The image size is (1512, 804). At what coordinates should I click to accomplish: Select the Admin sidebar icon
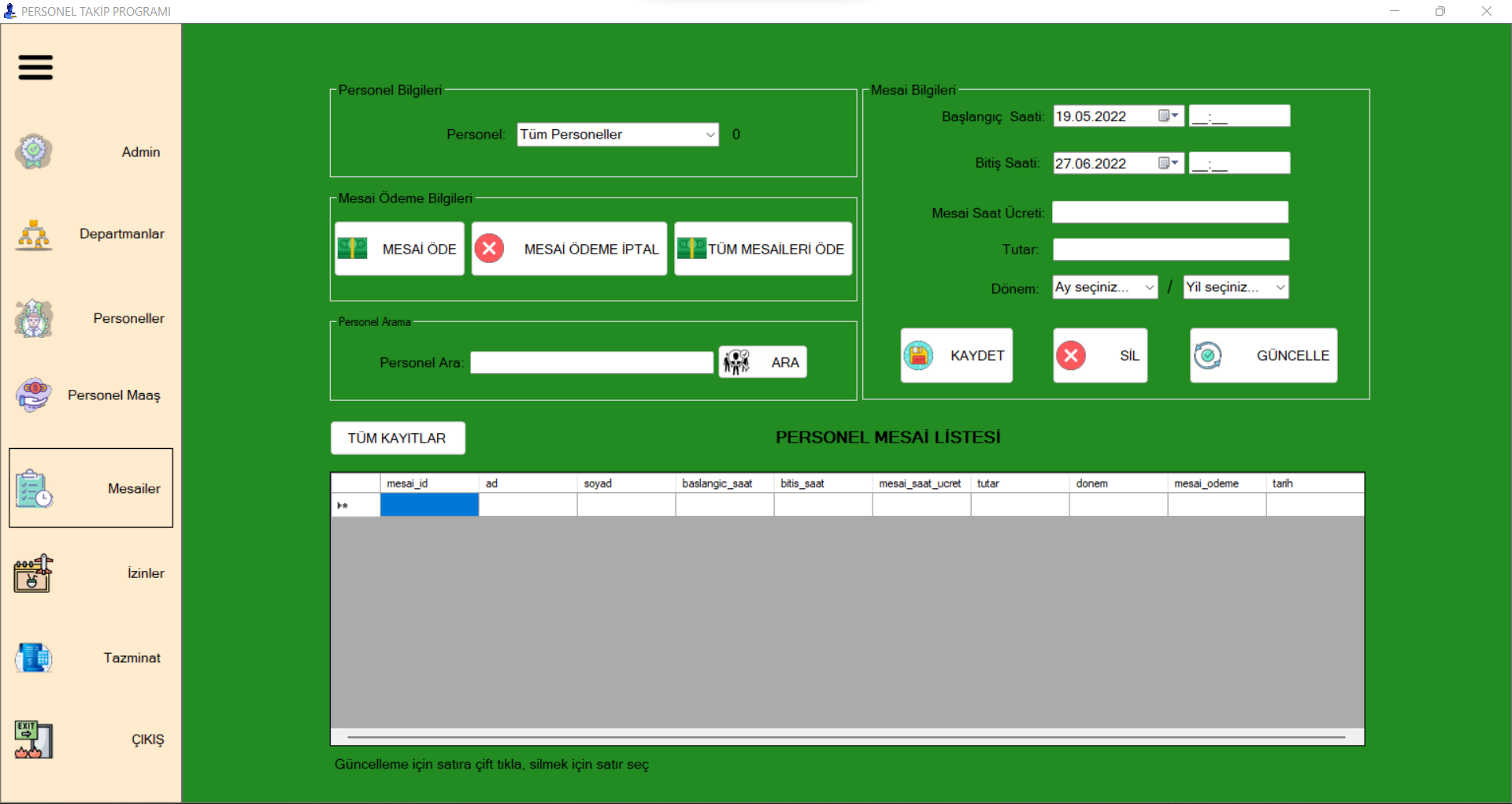click(32, 151)
